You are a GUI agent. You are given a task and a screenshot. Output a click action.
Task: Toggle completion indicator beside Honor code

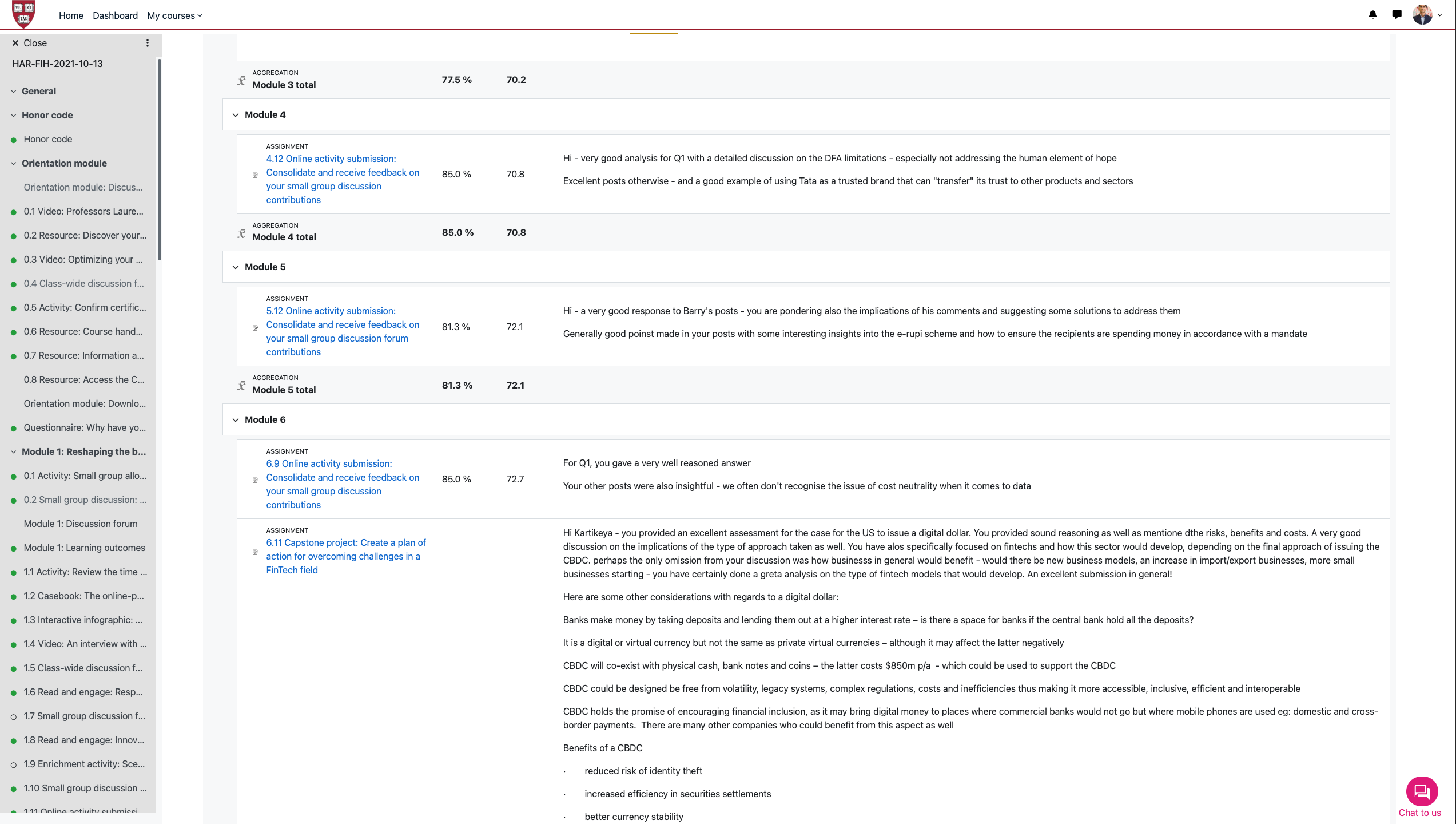coord(13,139)
